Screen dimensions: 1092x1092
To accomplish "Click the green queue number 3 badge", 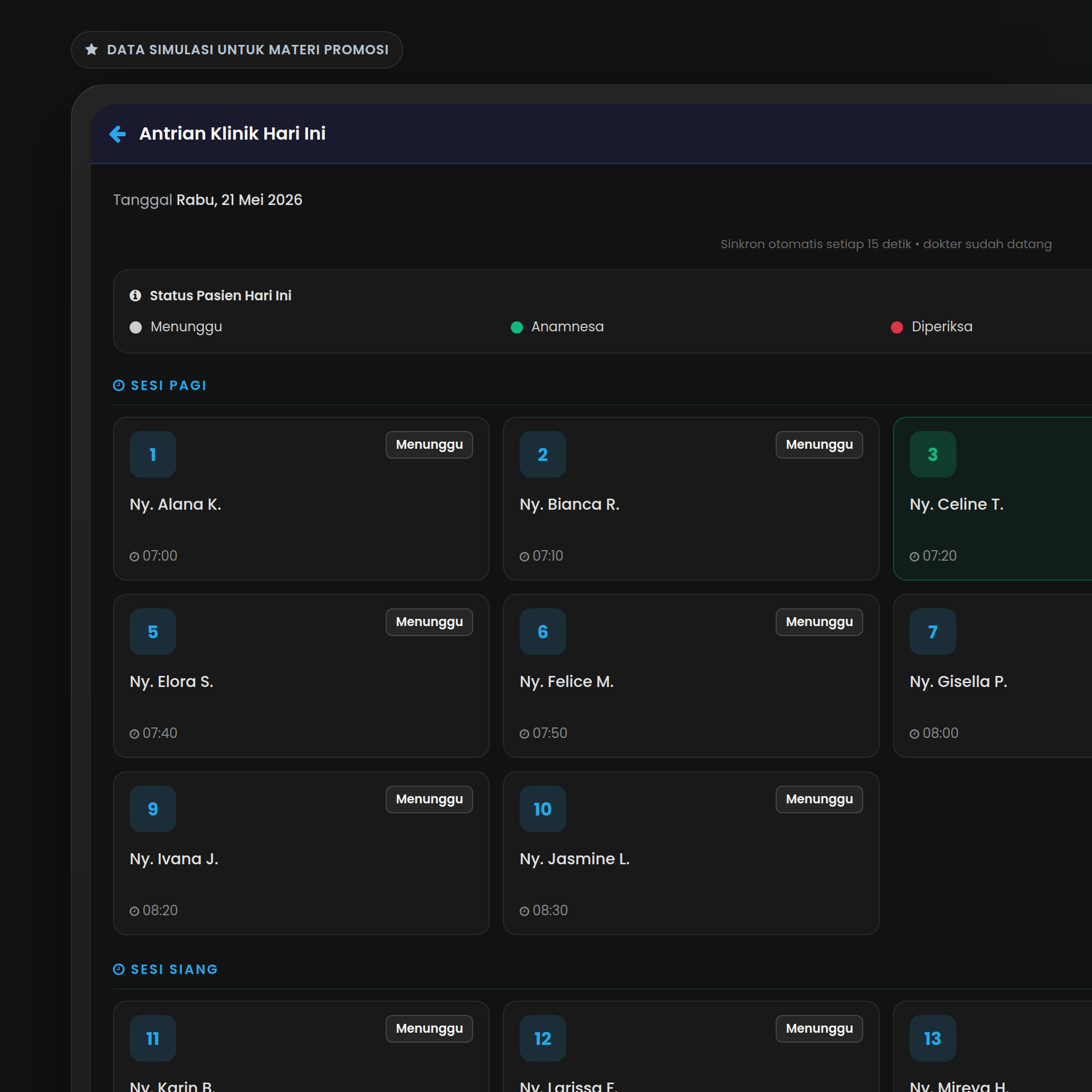I will (x=932, y=454).
